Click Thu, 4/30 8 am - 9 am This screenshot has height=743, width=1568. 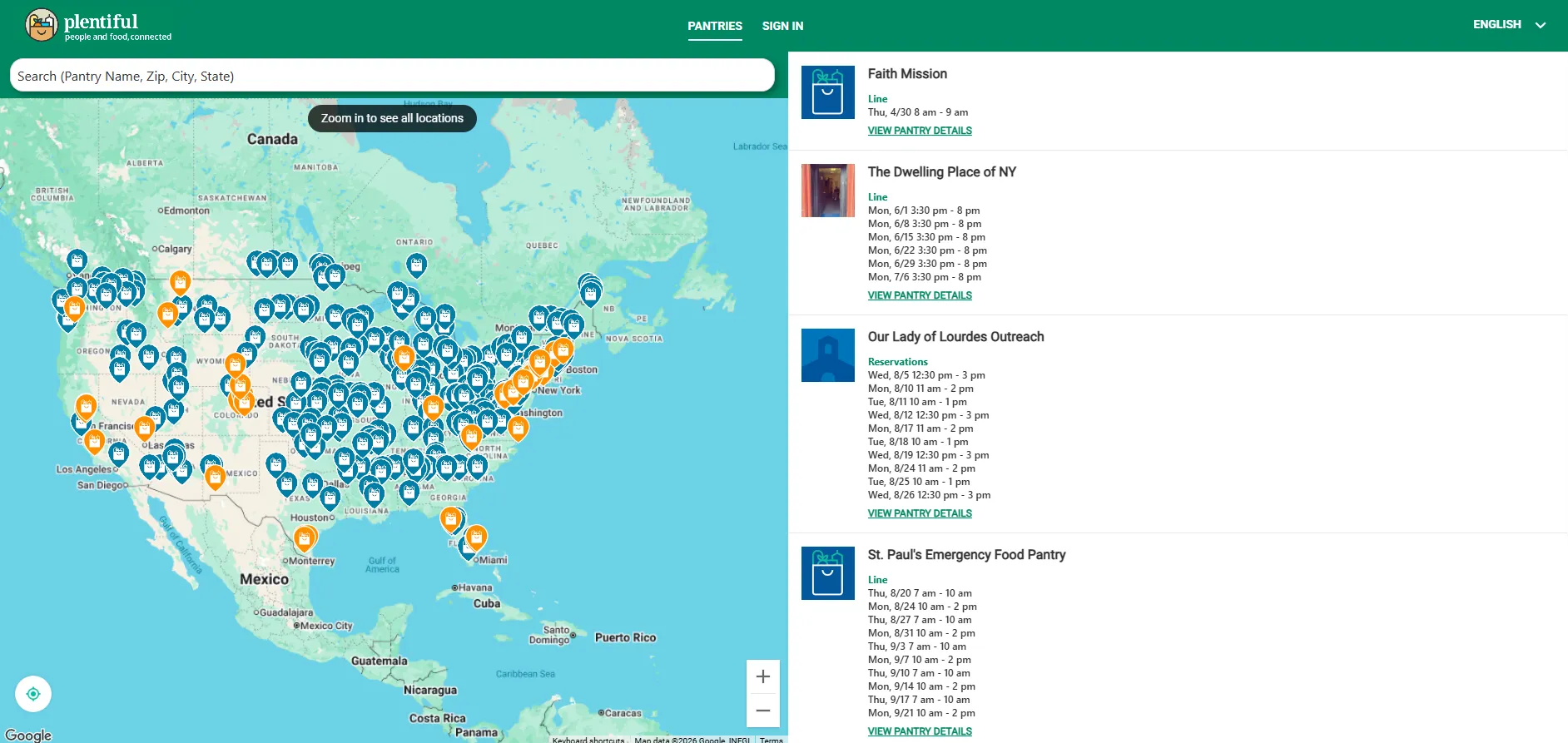click(x=918, y=112)
